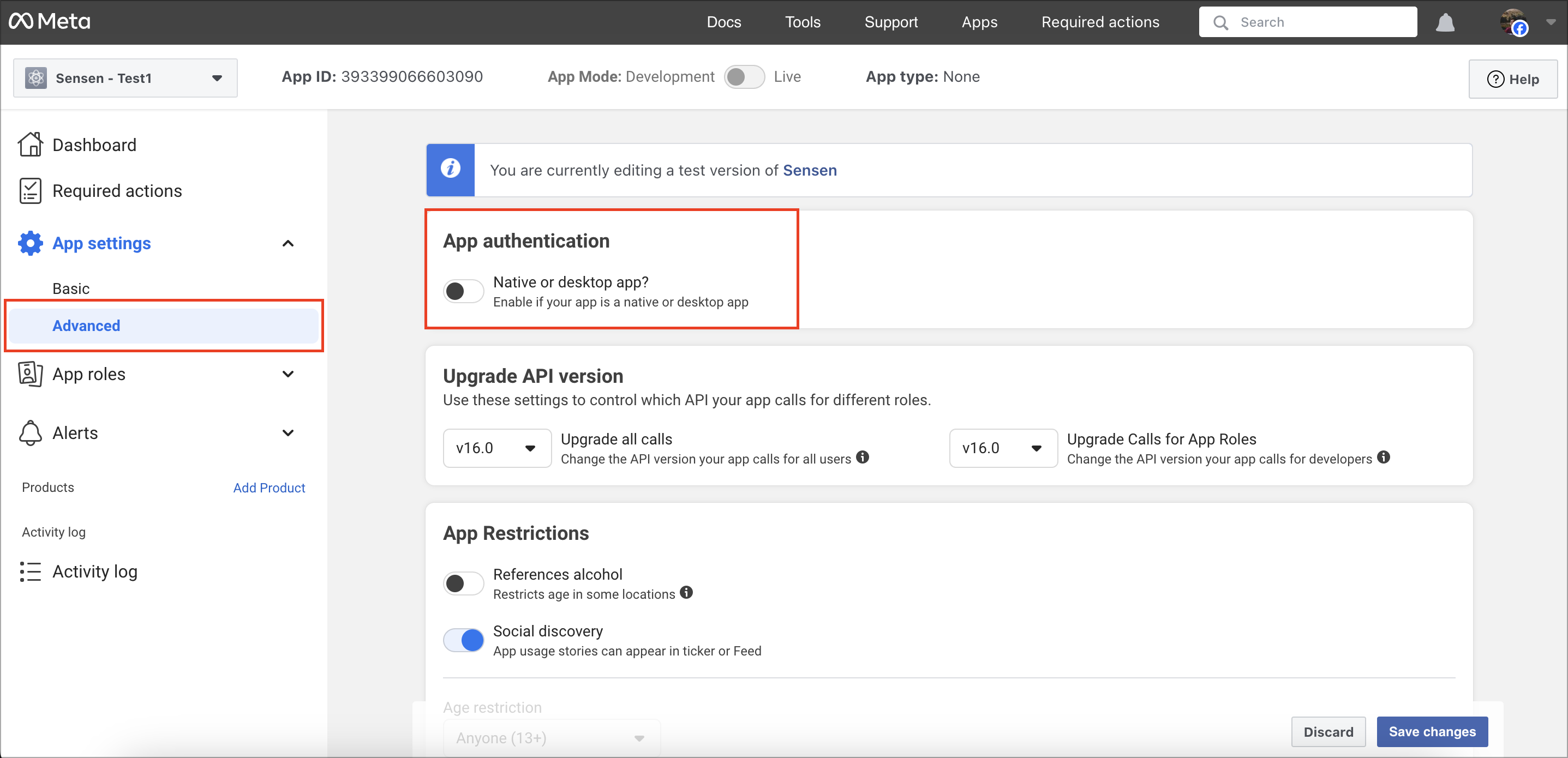Viewport: 1568px width, 758px height.
Task: Click the Help button
Action: click(1512, 79)
